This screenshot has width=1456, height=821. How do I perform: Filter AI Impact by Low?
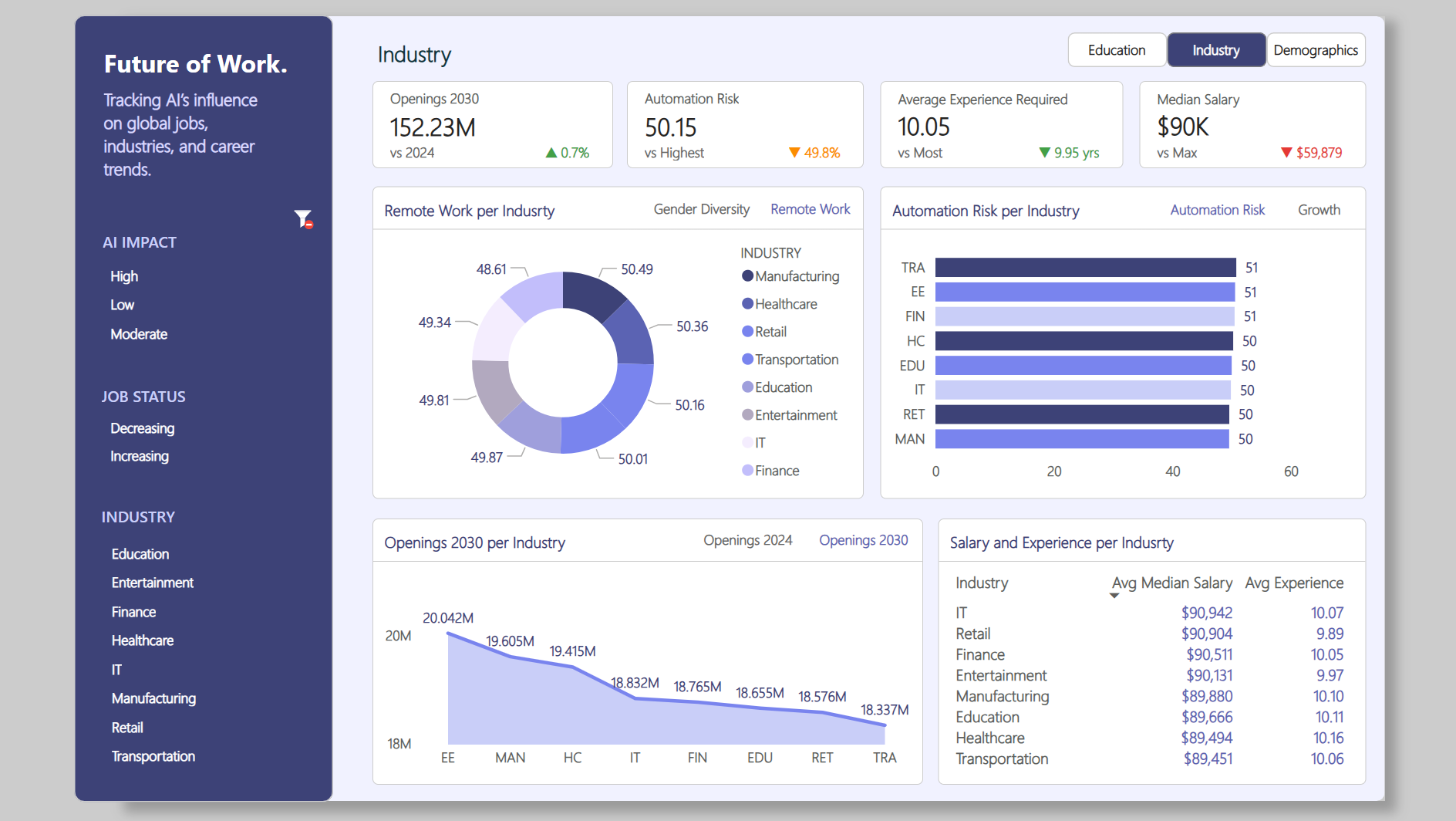[x=122, y=305]
